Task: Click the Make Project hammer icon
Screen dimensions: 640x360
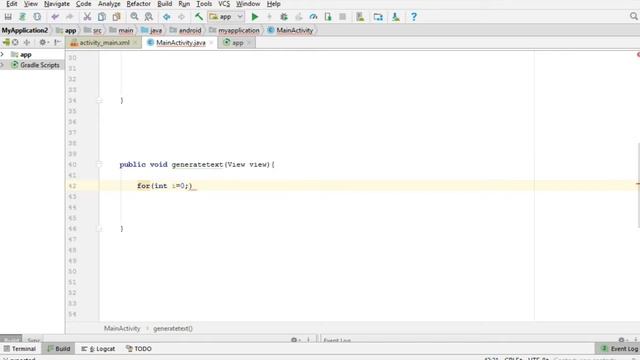Action: [199, 17]
